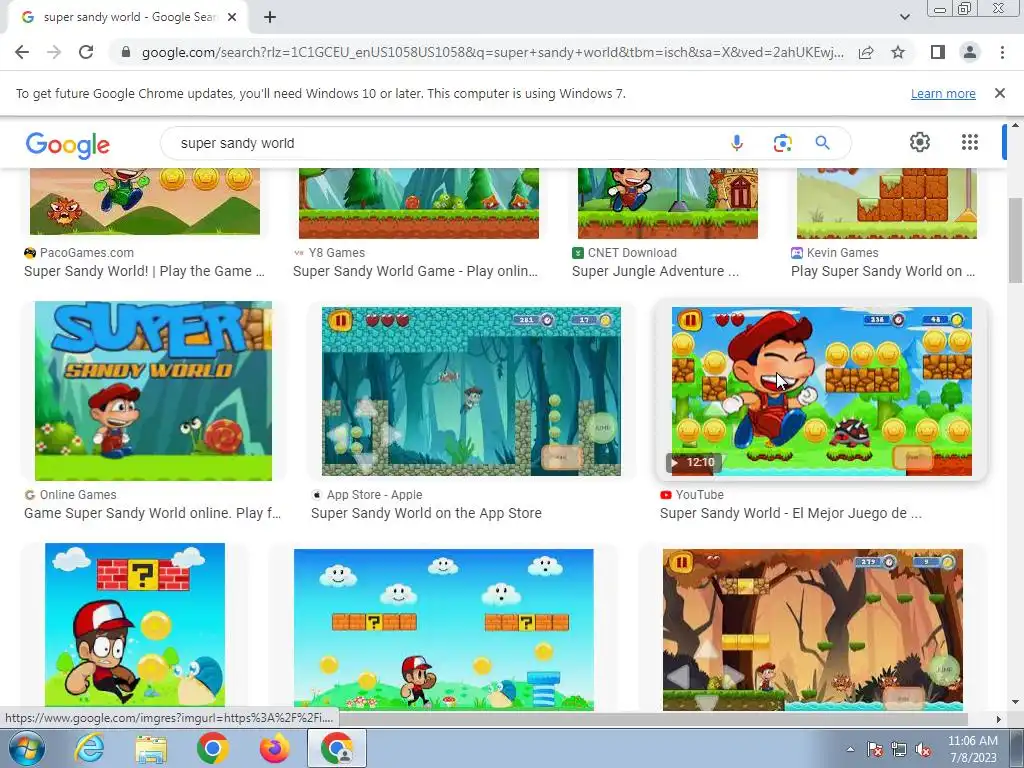Click the blue magnifier search button

[822, 143]
